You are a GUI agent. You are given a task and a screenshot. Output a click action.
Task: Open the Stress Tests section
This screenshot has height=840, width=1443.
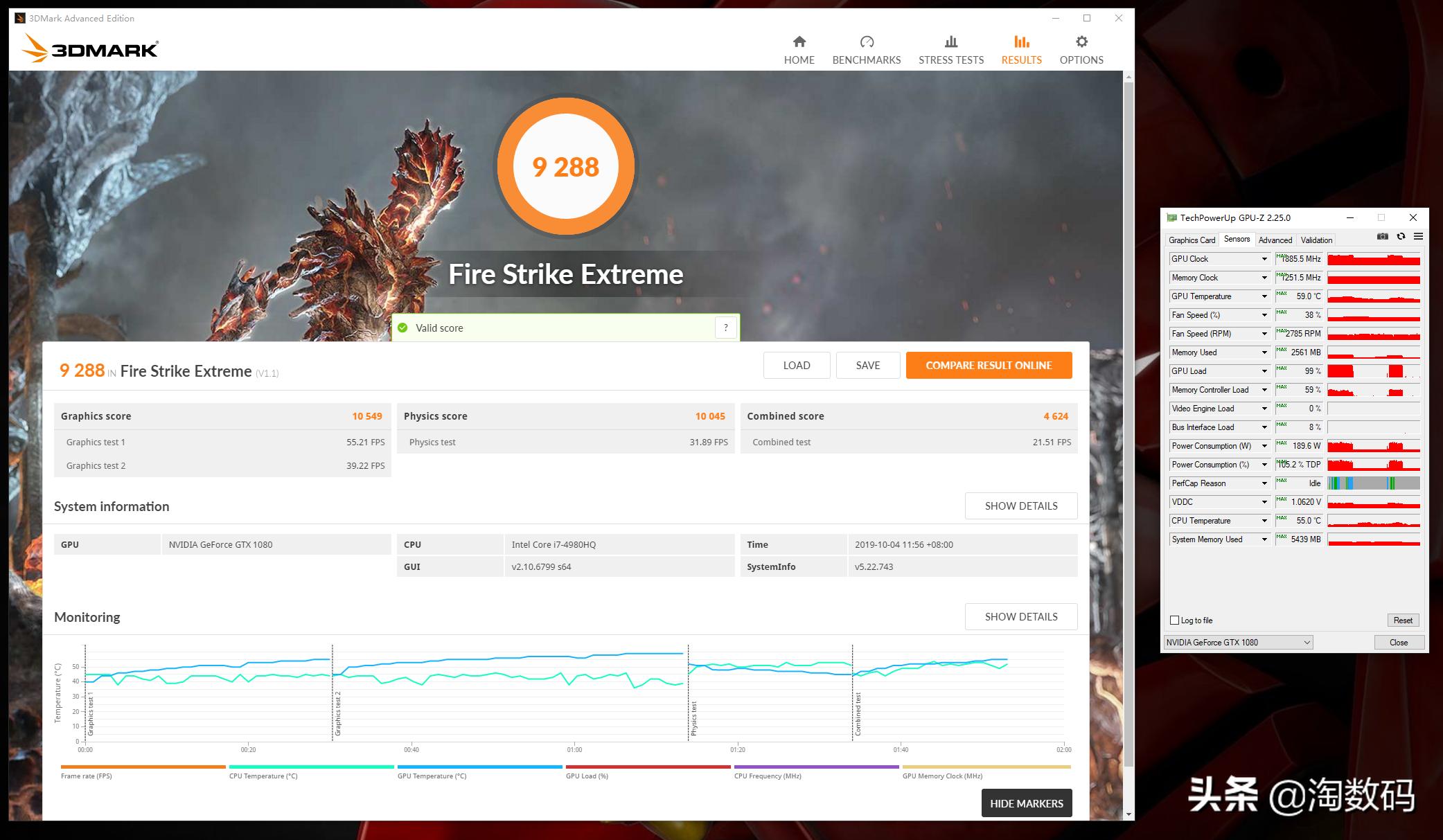pos(950,47)
